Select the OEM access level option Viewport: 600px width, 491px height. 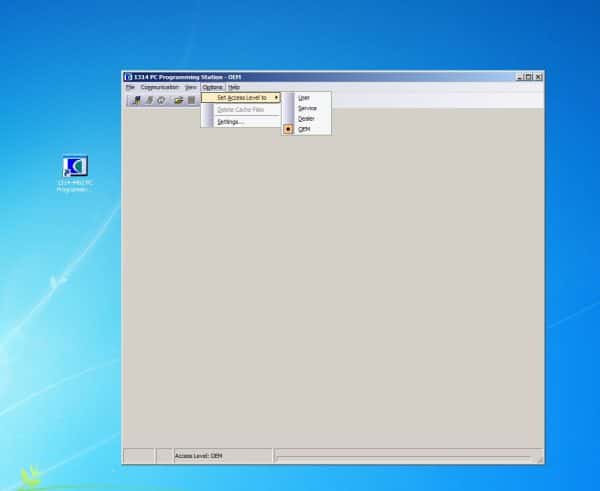tap(307, 129)
